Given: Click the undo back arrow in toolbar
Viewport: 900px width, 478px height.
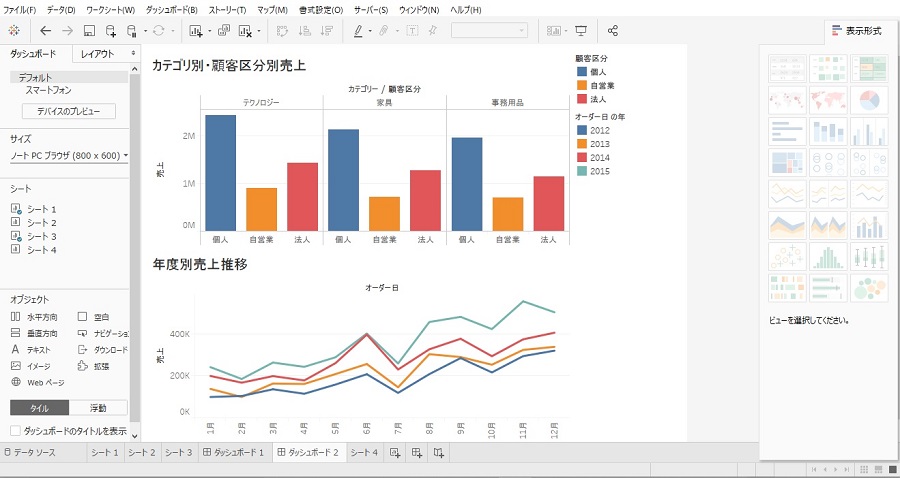Looking at the screenshot, I should tap(46, 31).
